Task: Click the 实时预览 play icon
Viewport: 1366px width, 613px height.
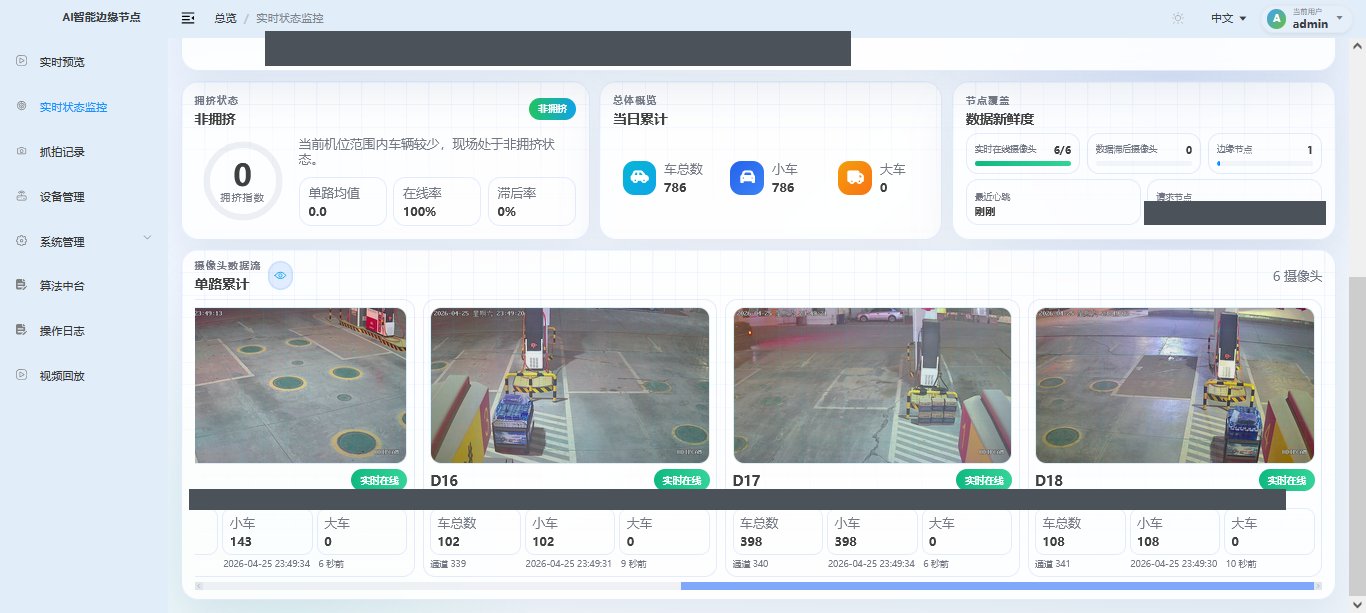Action: tap(21, 61)
